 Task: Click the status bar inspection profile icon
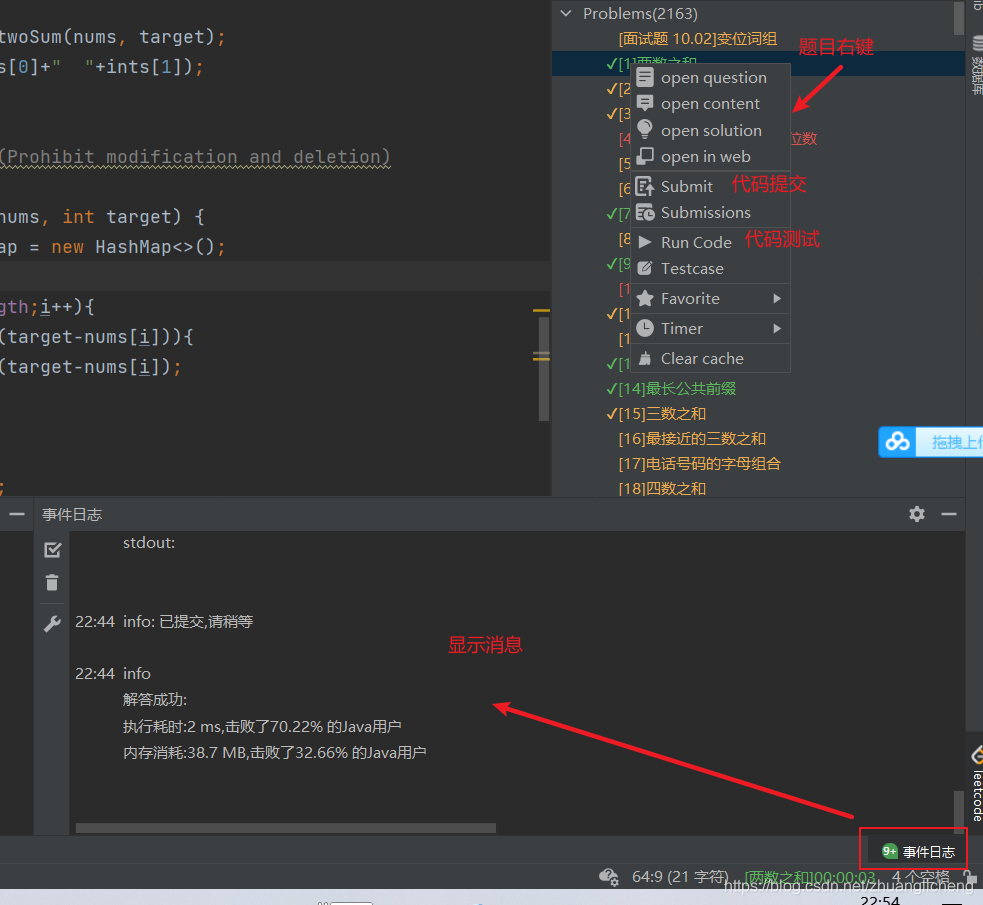click(x=608, y=876)
